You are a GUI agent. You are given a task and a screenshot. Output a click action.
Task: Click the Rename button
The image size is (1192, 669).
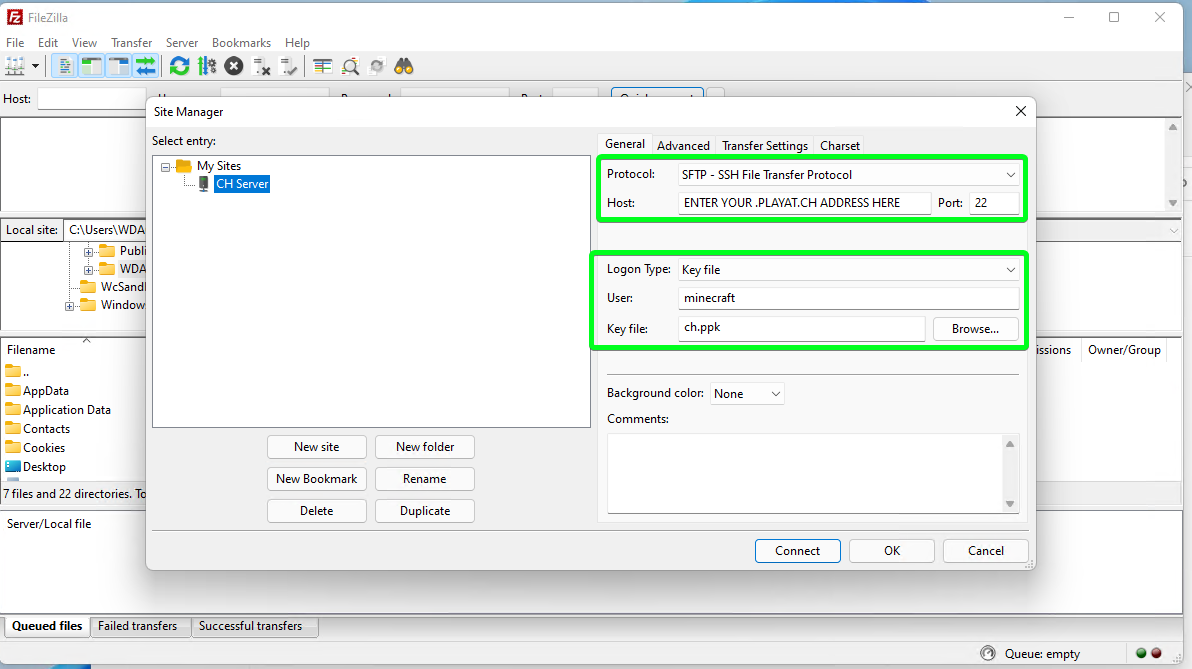click(x=425, y=479)
